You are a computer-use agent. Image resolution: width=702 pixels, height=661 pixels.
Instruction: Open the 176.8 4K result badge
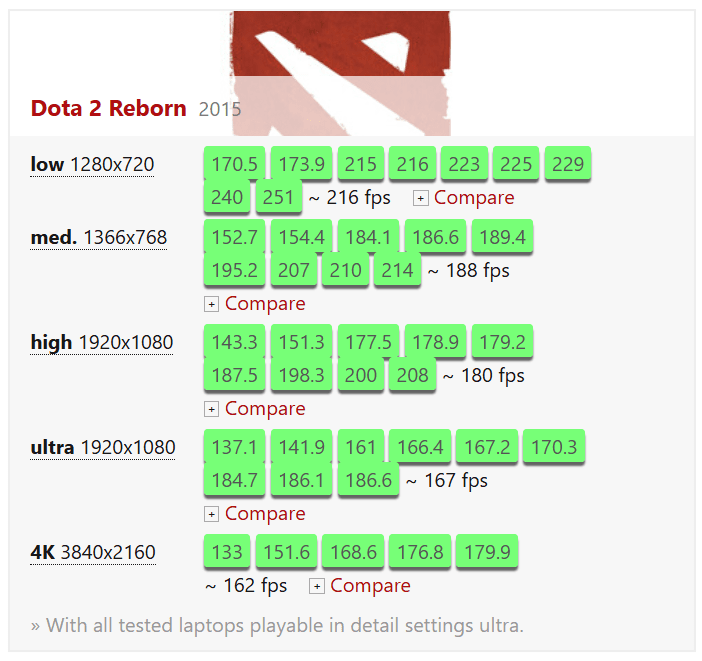pyautogui.click(x=420, y=552)
